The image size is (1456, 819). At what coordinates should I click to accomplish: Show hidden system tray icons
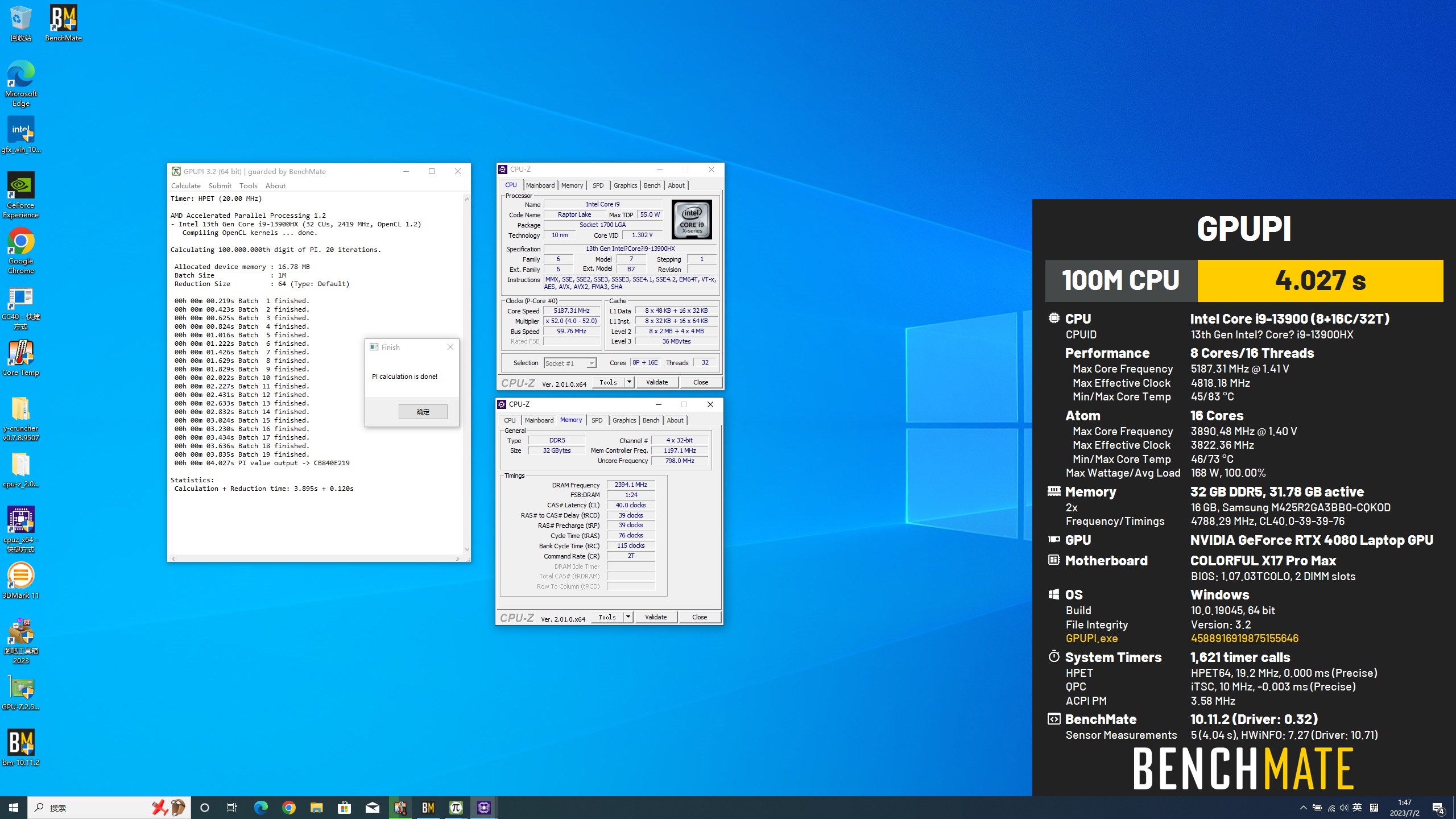pos(1303,808)
